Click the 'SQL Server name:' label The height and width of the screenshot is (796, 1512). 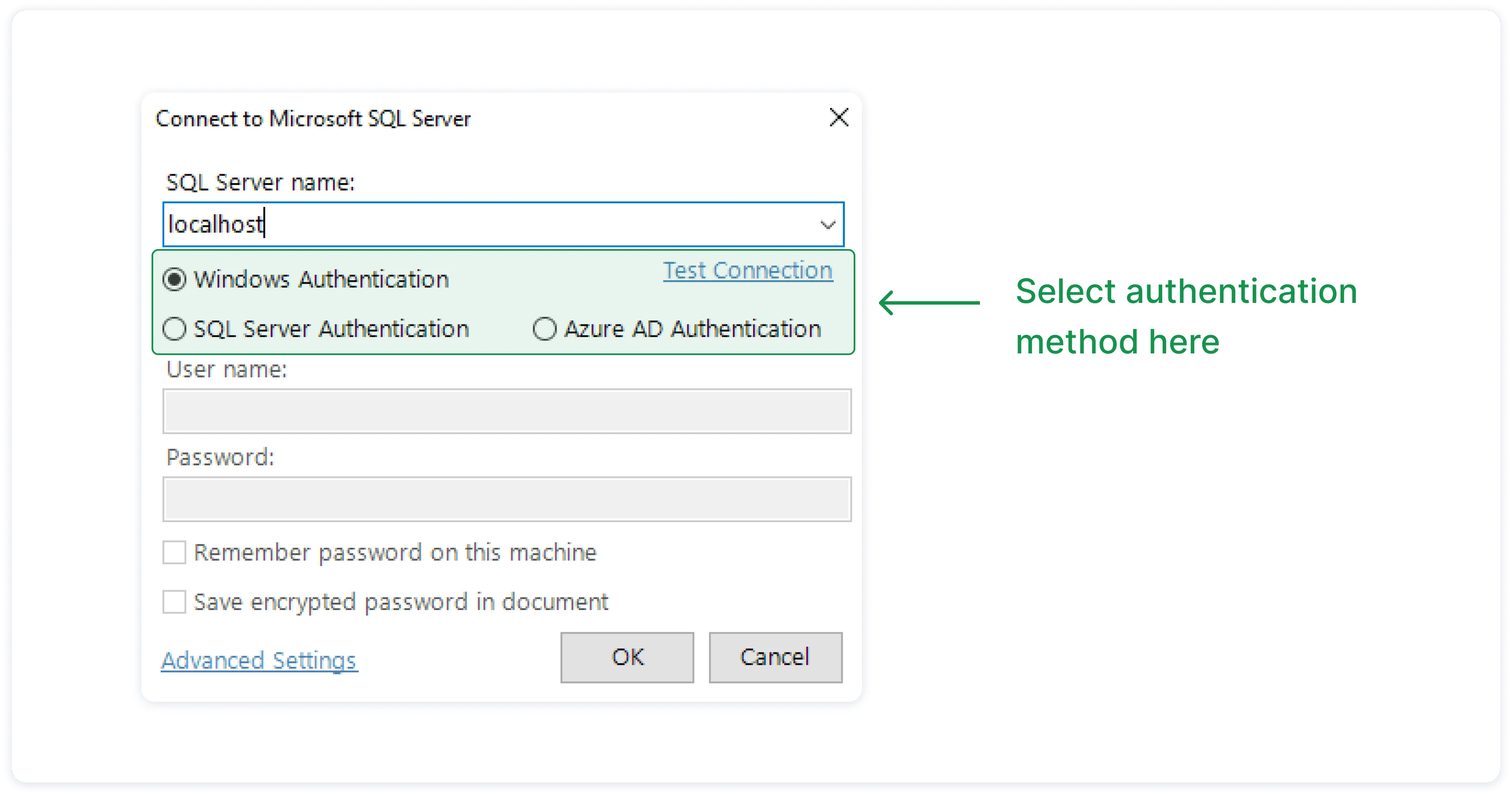tap(261, 183)
